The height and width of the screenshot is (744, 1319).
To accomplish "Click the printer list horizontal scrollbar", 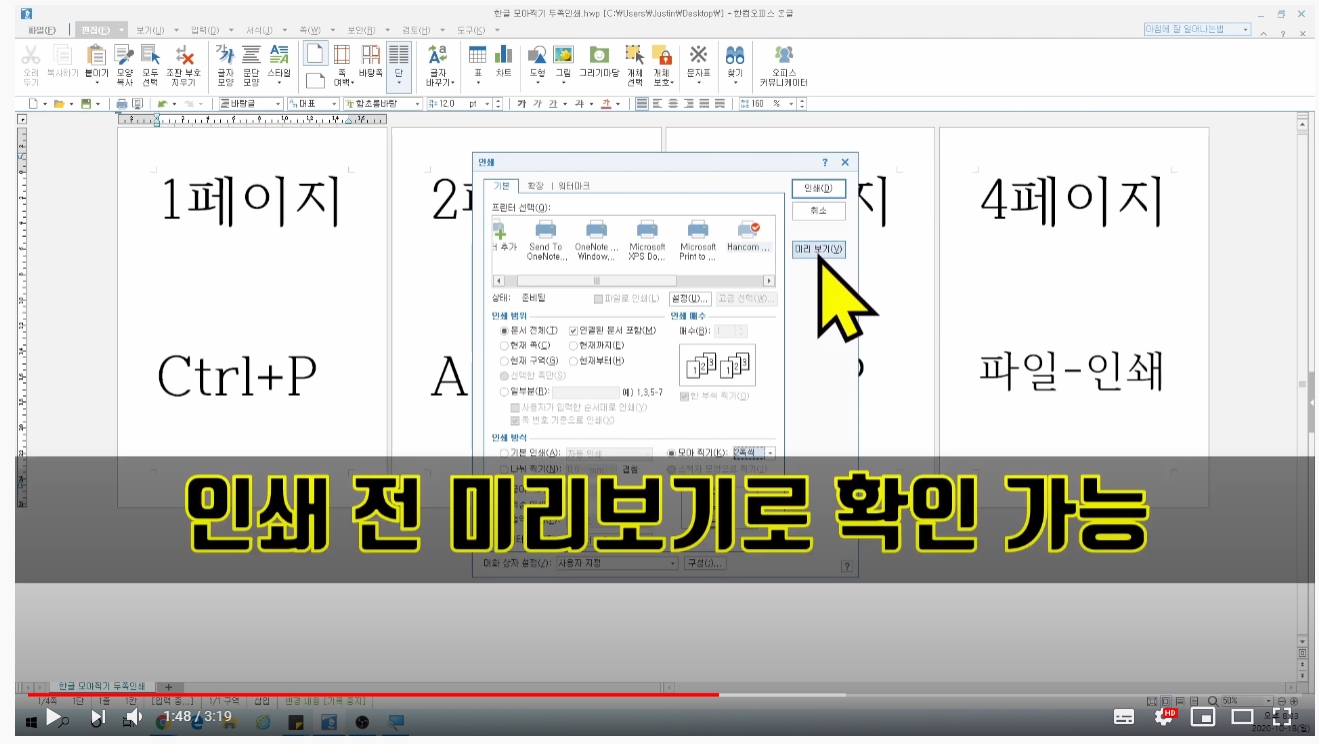I will [634, 281].
